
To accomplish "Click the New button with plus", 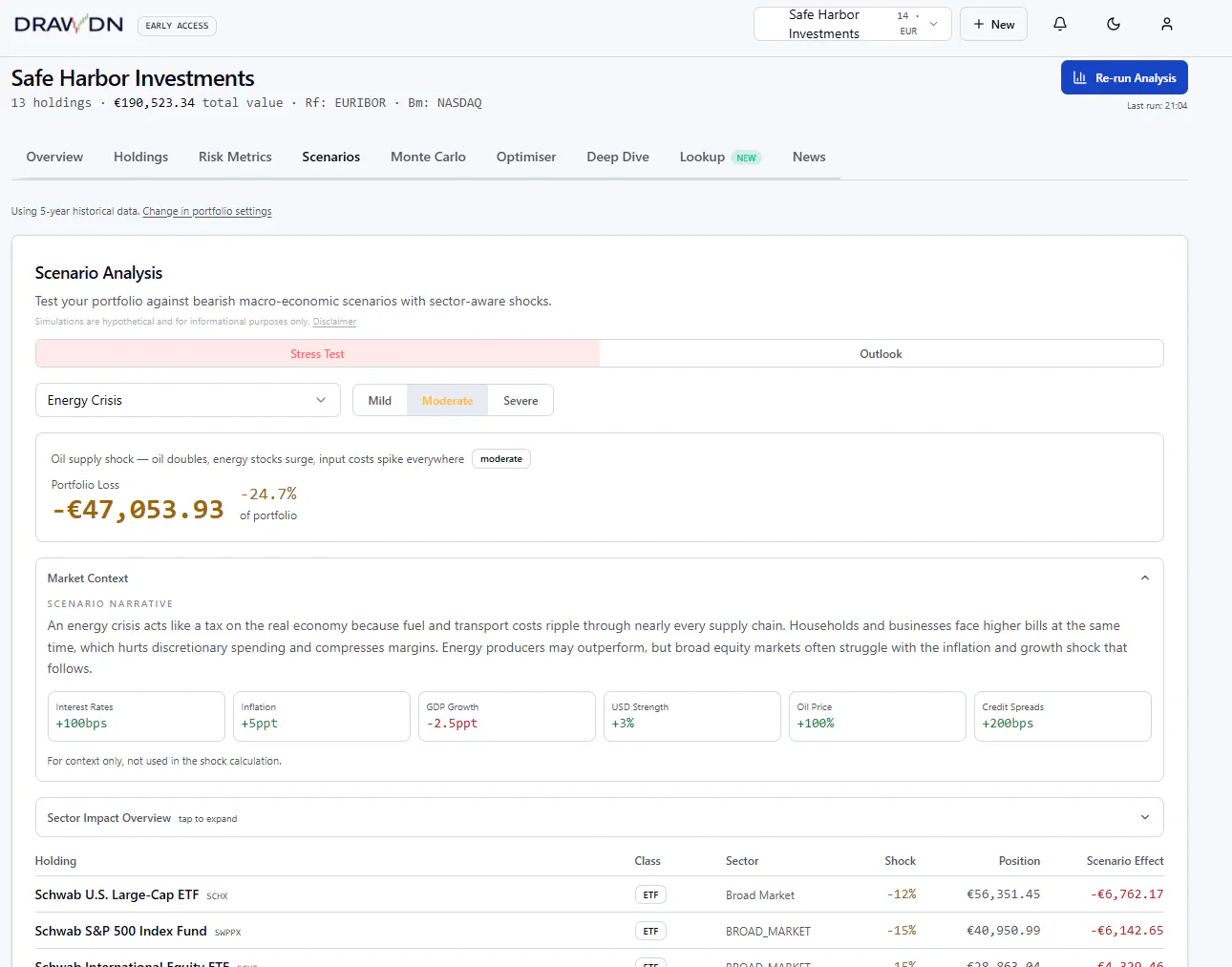I will (993, 25).
